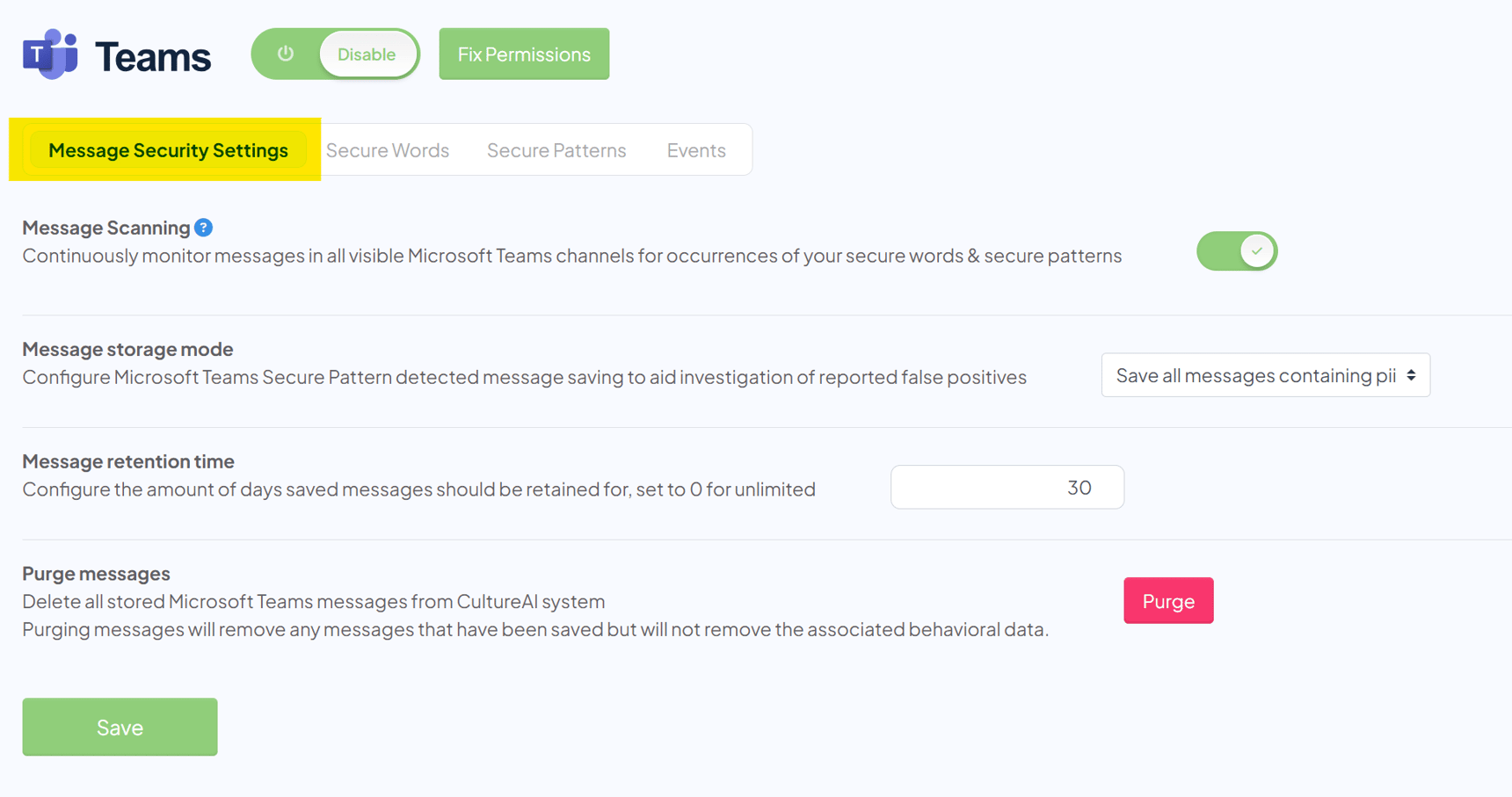The image size is (1512, 797).
Task: Go to the Secure Patterns tab
Action: pos(556,150)
